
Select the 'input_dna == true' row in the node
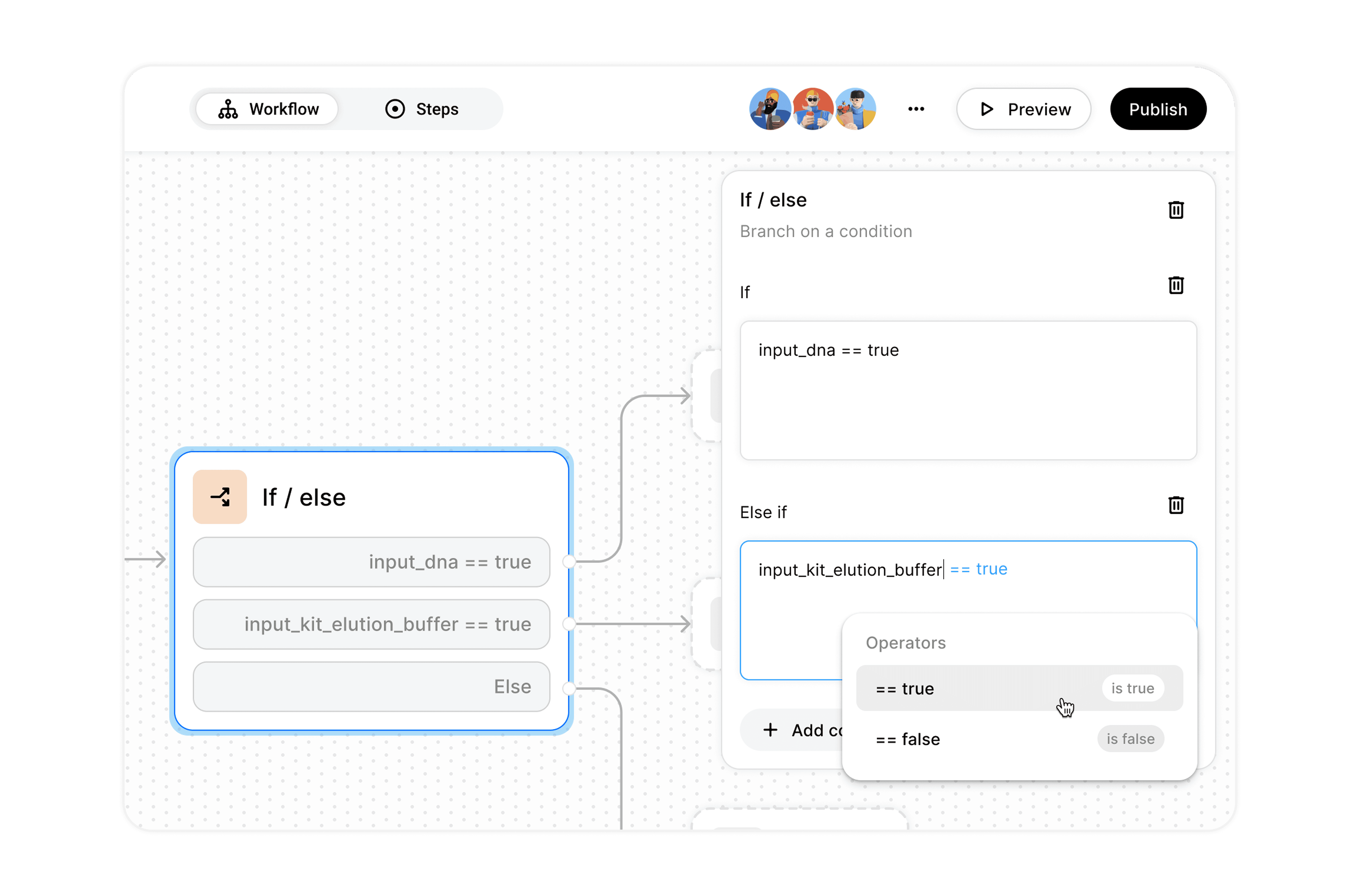coord(371,562)
